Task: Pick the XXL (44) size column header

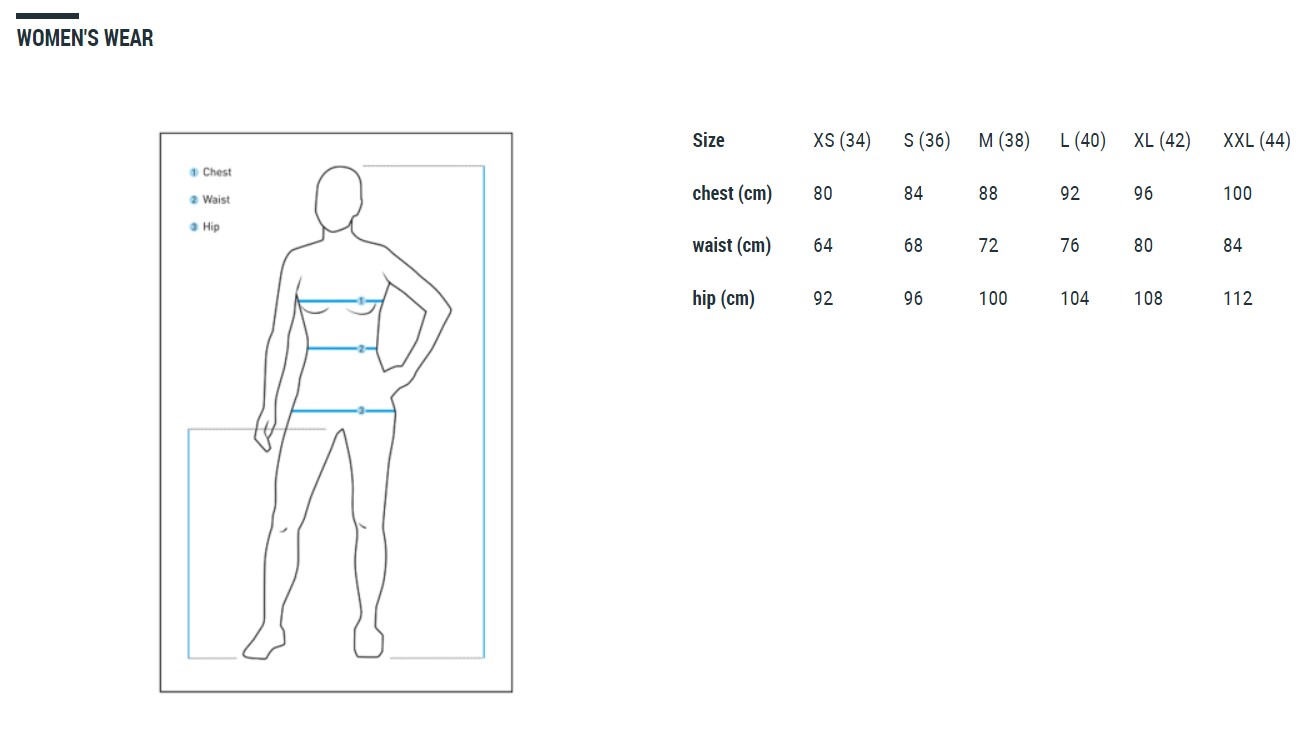Action: [1256, 141]
